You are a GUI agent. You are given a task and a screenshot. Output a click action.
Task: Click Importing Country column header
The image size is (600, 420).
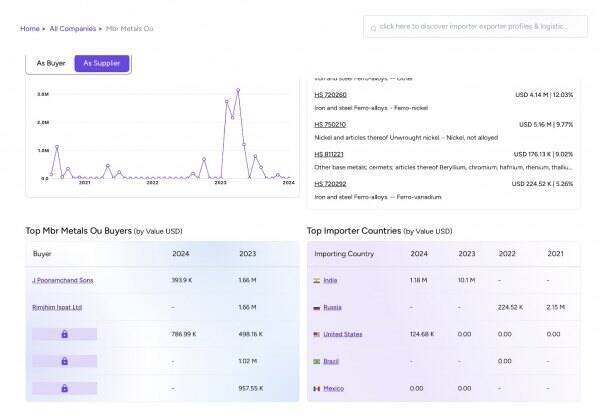(344, 254)
